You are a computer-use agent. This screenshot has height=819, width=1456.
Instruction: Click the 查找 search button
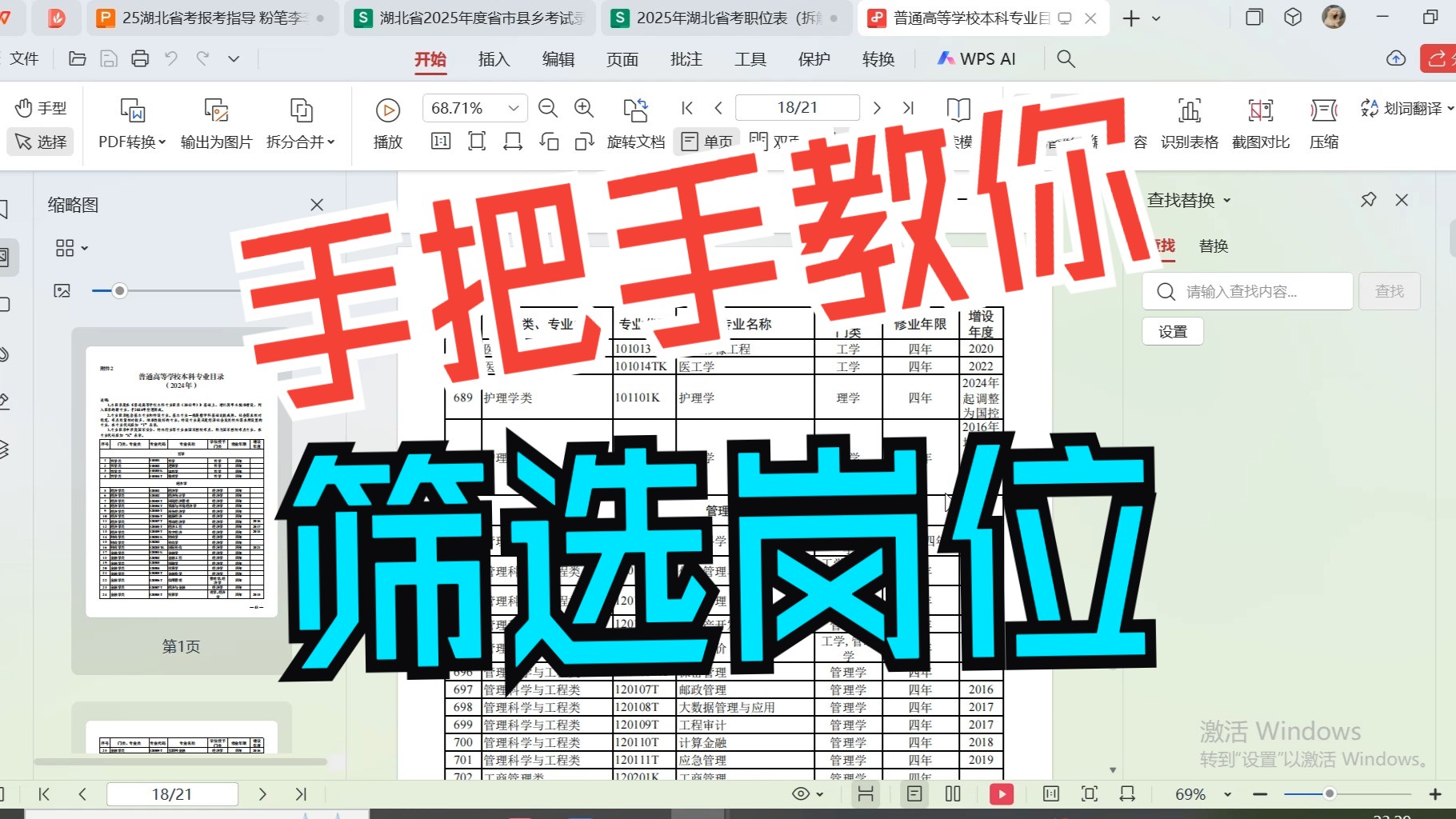[x=1390, y=291]
